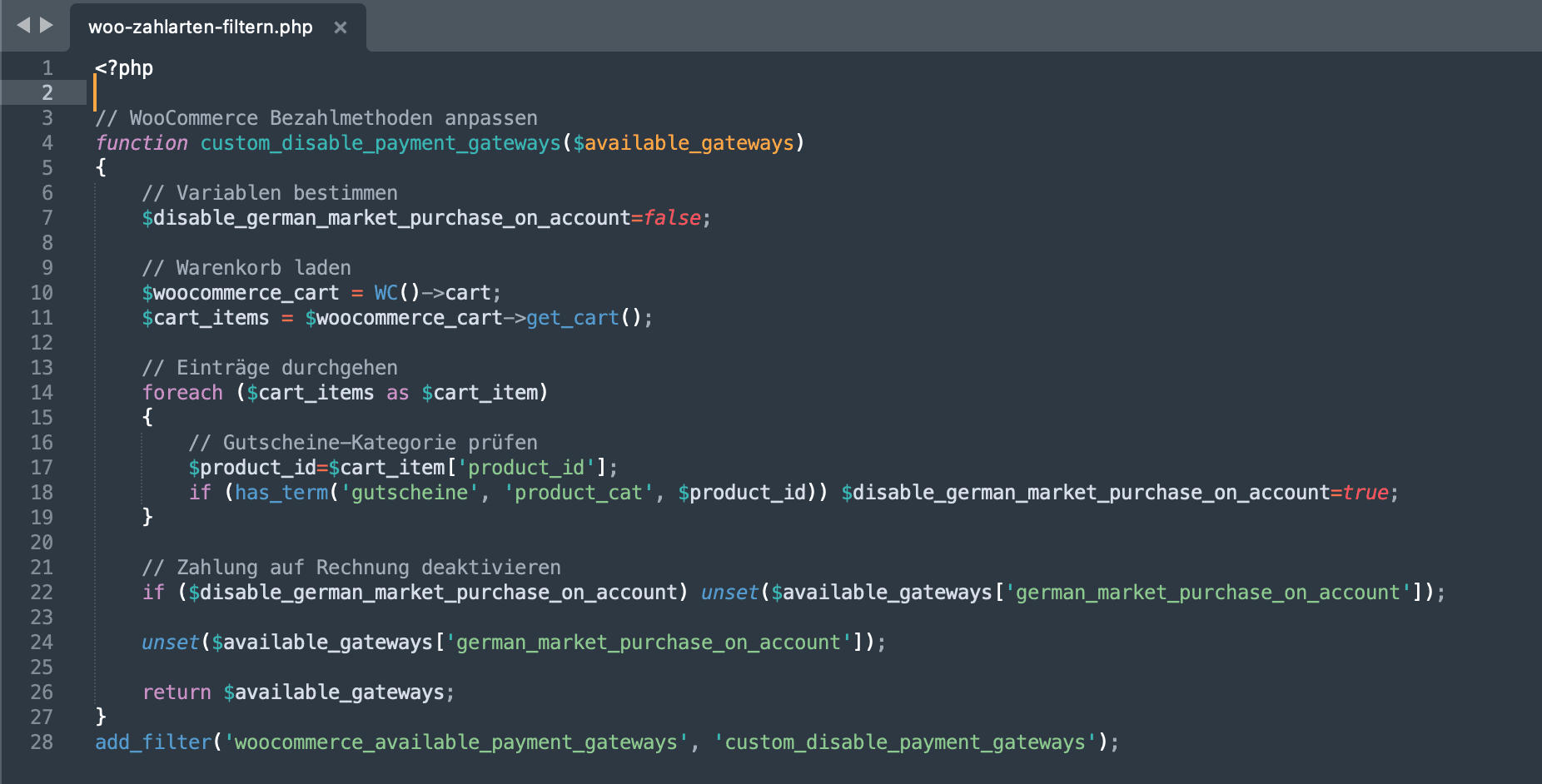1542x784 pixels.
Task: Click the add_filter function on line 28
Action: 153,742
